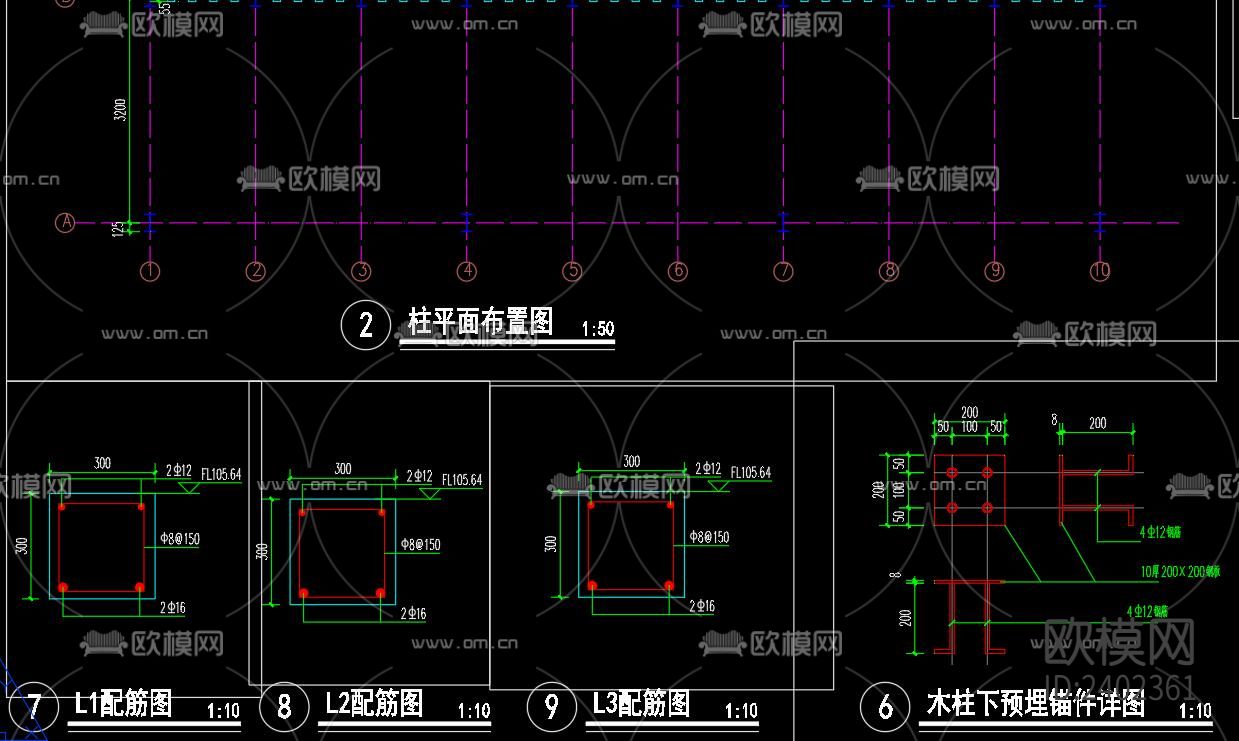Click the 300 width dimension above L3 section
The image size is (1239, 741).
point(631,461)
